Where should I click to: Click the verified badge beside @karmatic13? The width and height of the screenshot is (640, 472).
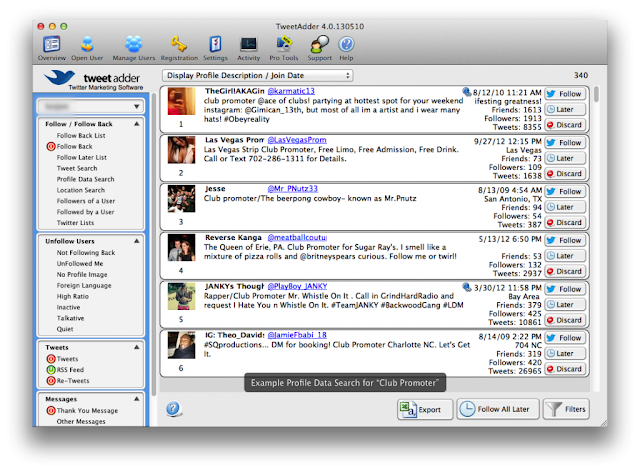point(467,91)
